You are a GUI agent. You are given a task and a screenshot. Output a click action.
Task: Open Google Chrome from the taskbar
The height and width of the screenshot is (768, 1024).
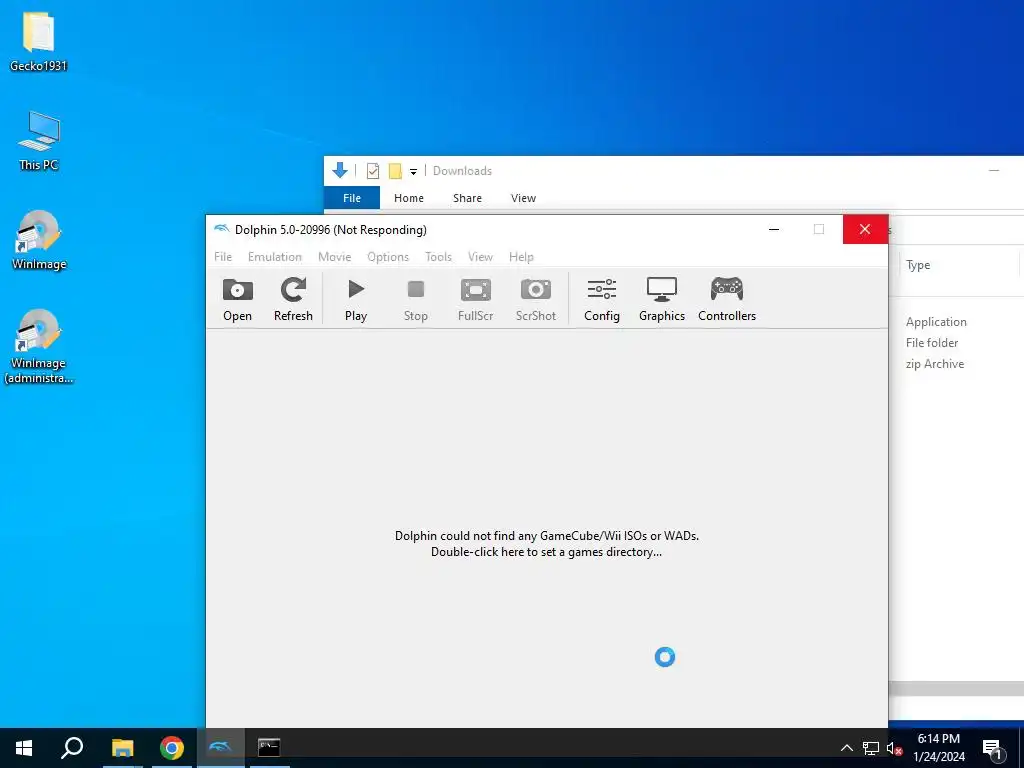[x=172, y=748]
